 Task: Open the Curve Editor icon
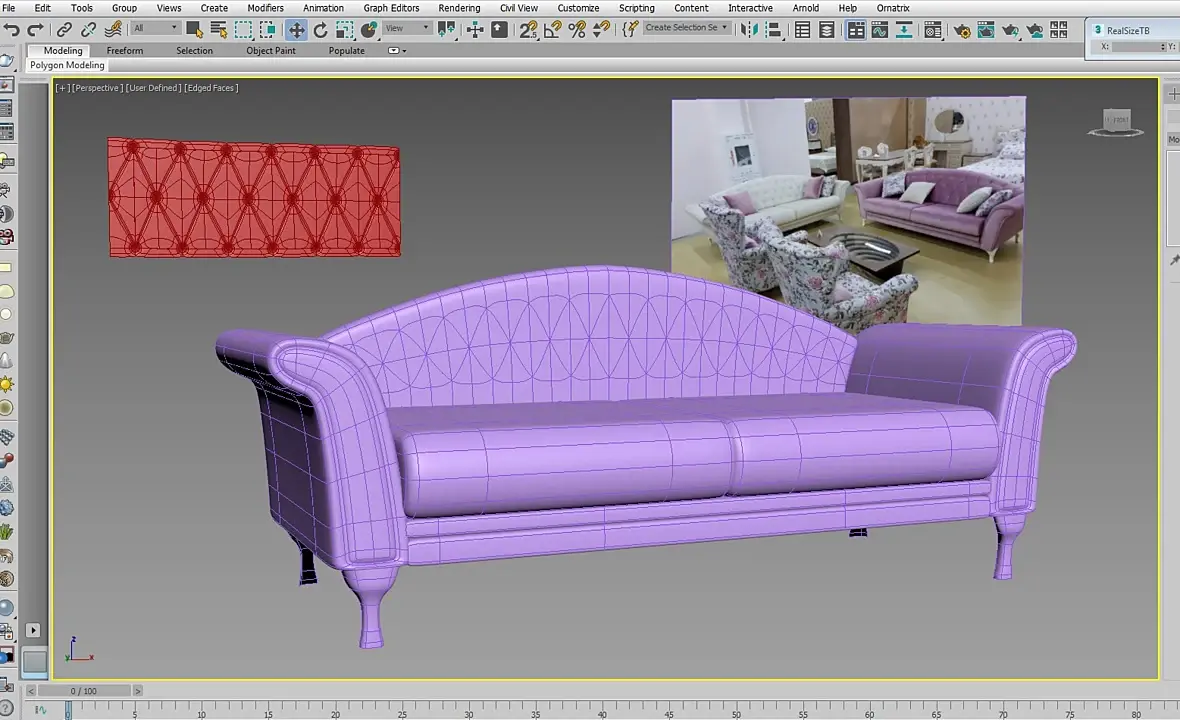880,29
